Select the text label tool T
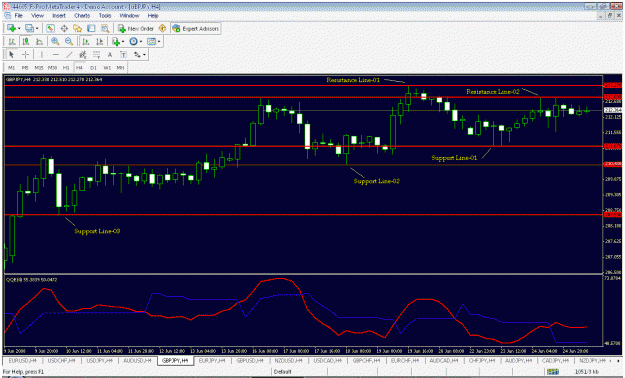This screenshot has height=378, width=625. tap(124, 55)
